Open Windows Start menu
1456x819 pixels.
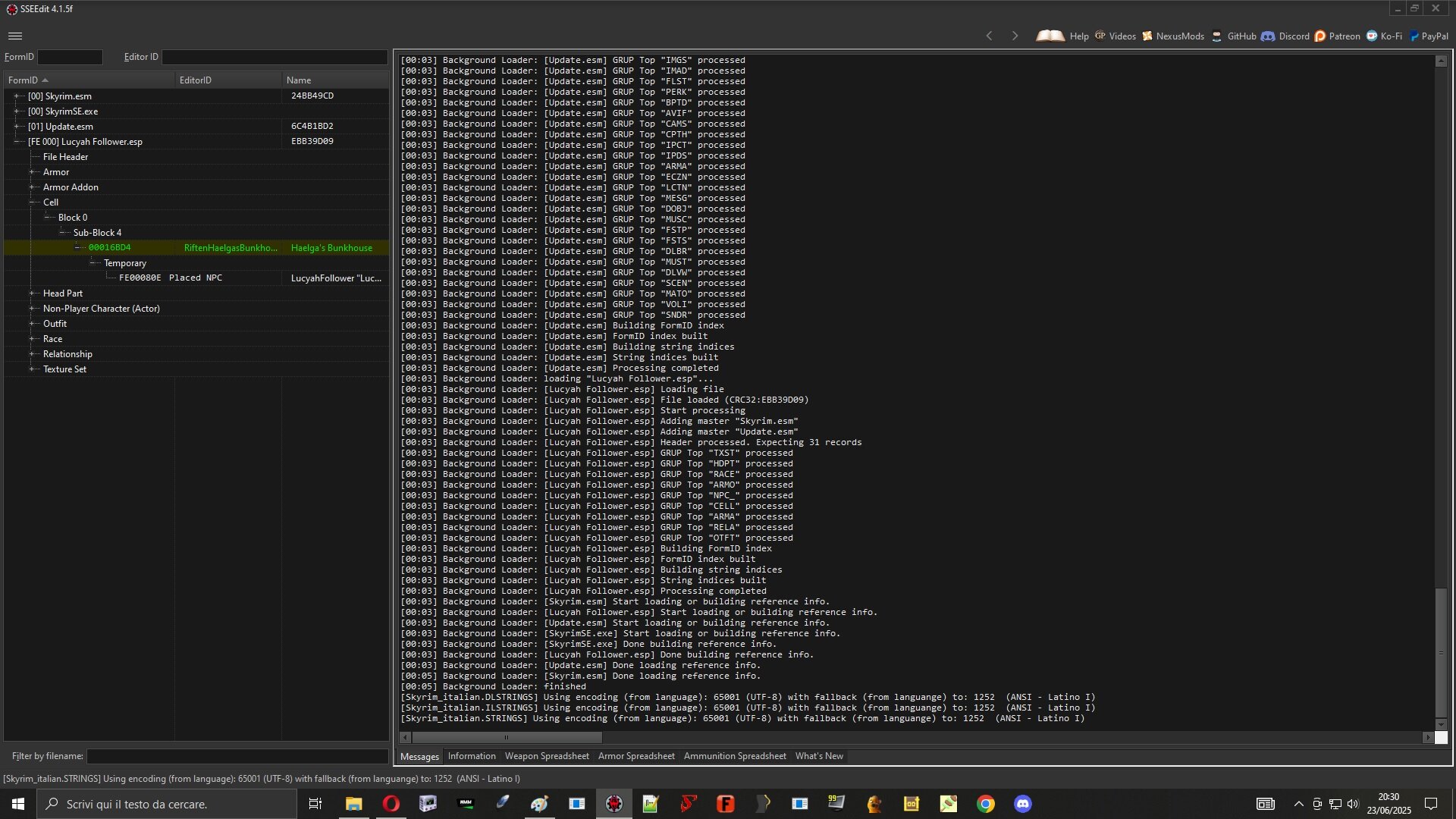tap(18, 804)
